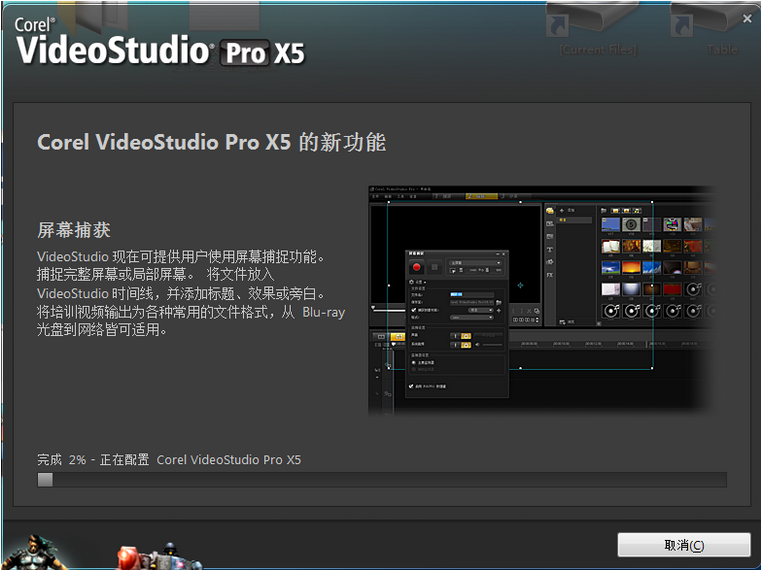Click the 'Corel VideoStudio Pro X5 的新功能' title
Viewport: 761px width, 570px height.
(x=212, y=142)
